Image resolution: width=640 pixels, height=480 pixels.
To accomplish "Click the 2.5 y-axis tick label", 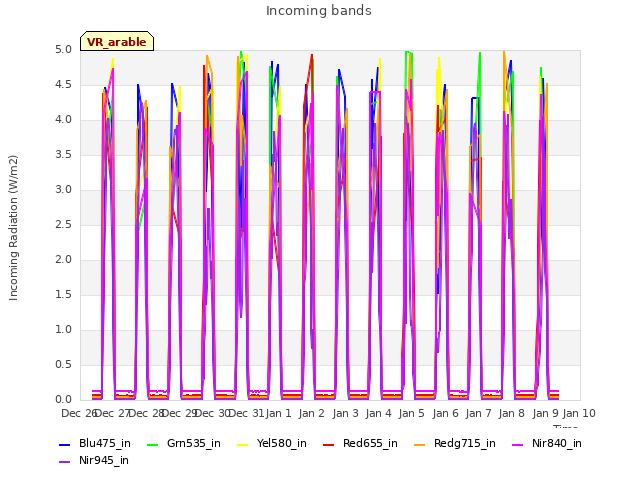I will pyautogui.click(x=63, y=225).
